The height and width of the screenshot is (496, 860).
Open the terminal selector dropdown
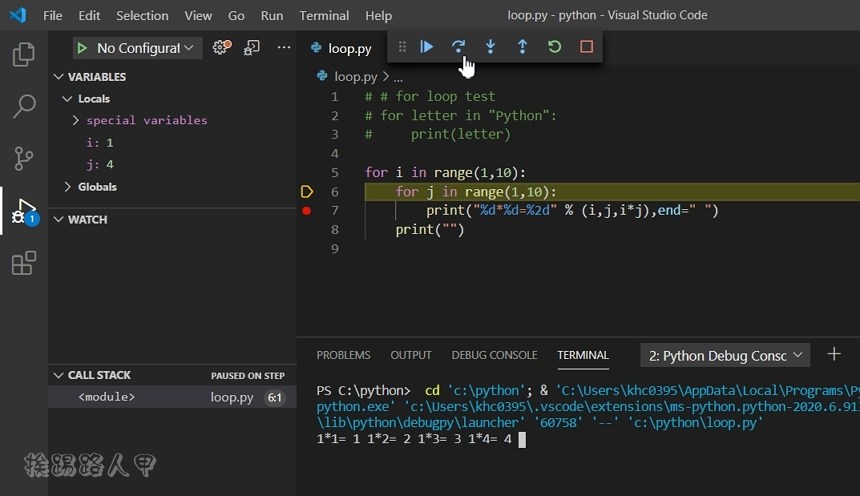[725, 355]
